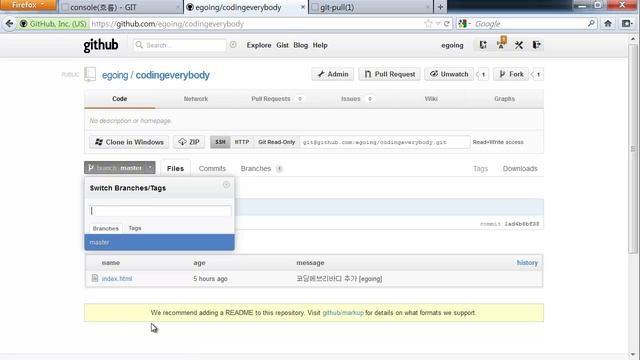The height and width of the screenshot is (360, 640).
Task: Open egoing profile link in header
Action: coord(452,45)
